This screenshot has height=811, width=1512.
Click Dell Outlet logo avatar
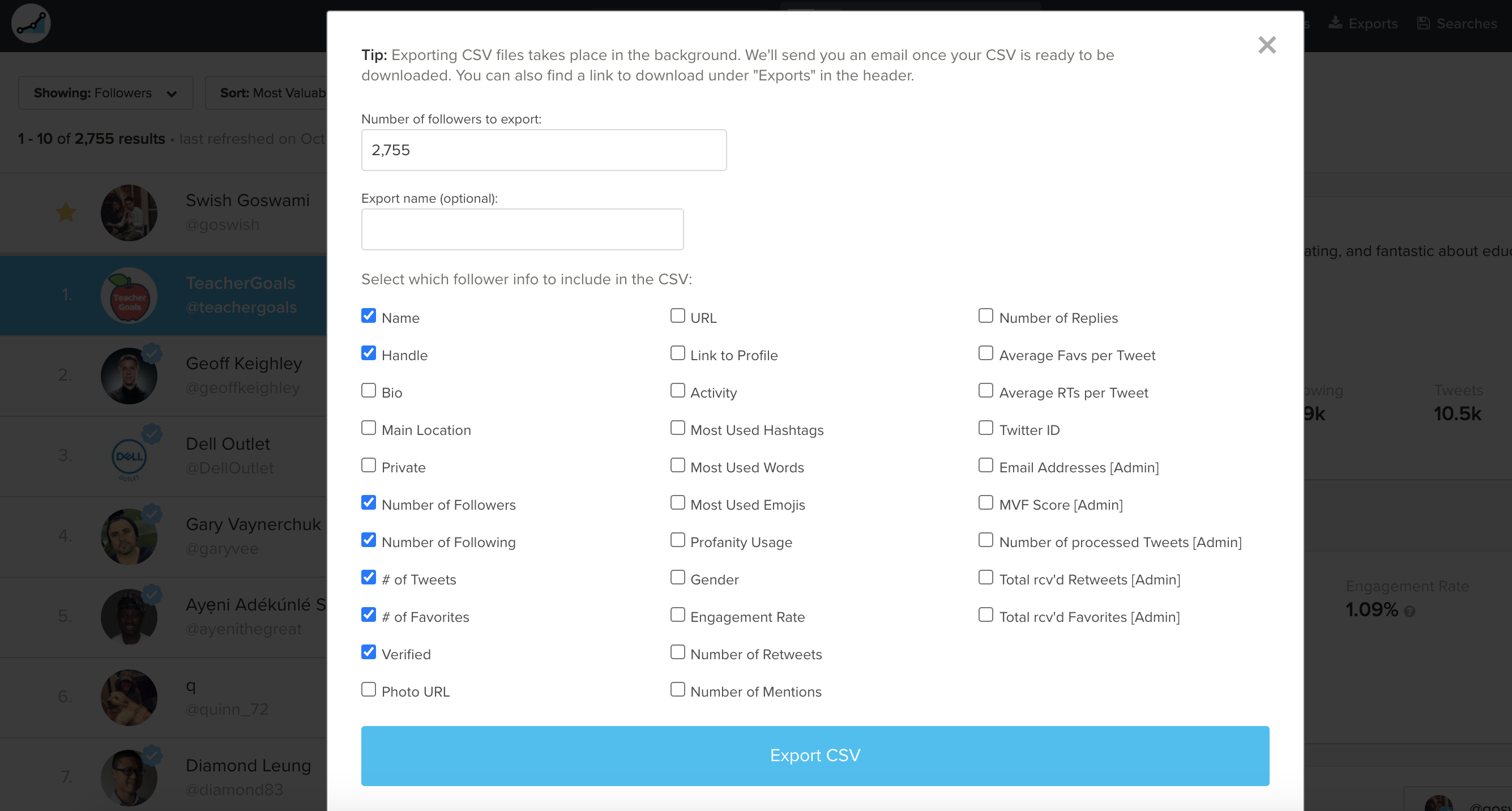[x=129, y=456]
